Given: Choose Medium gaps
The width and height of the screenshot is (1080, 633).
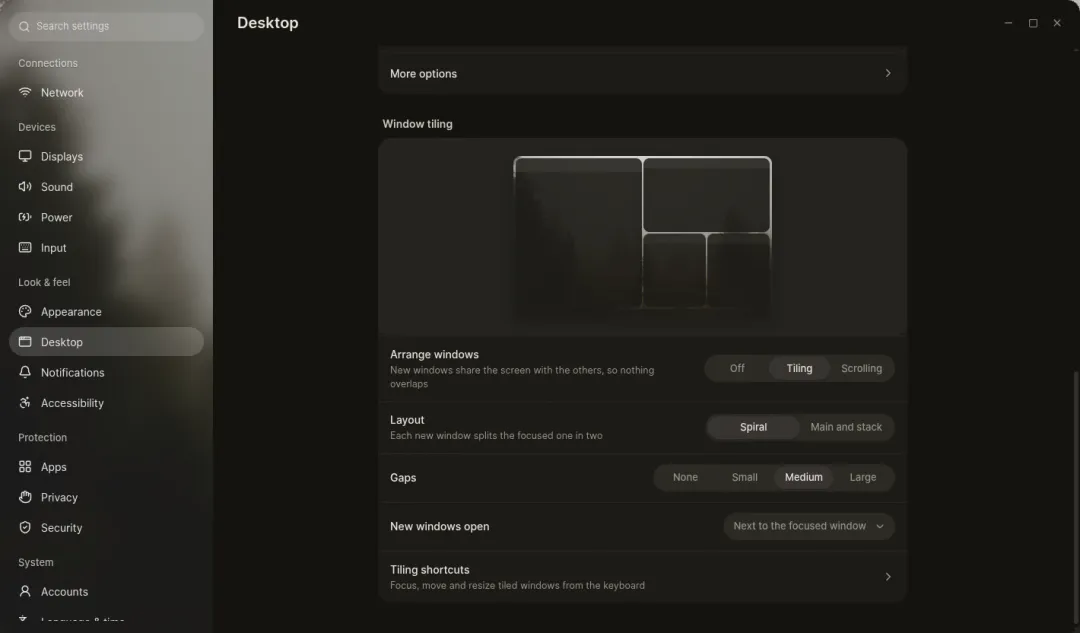Looking at the screenshot, I should 804,477.
